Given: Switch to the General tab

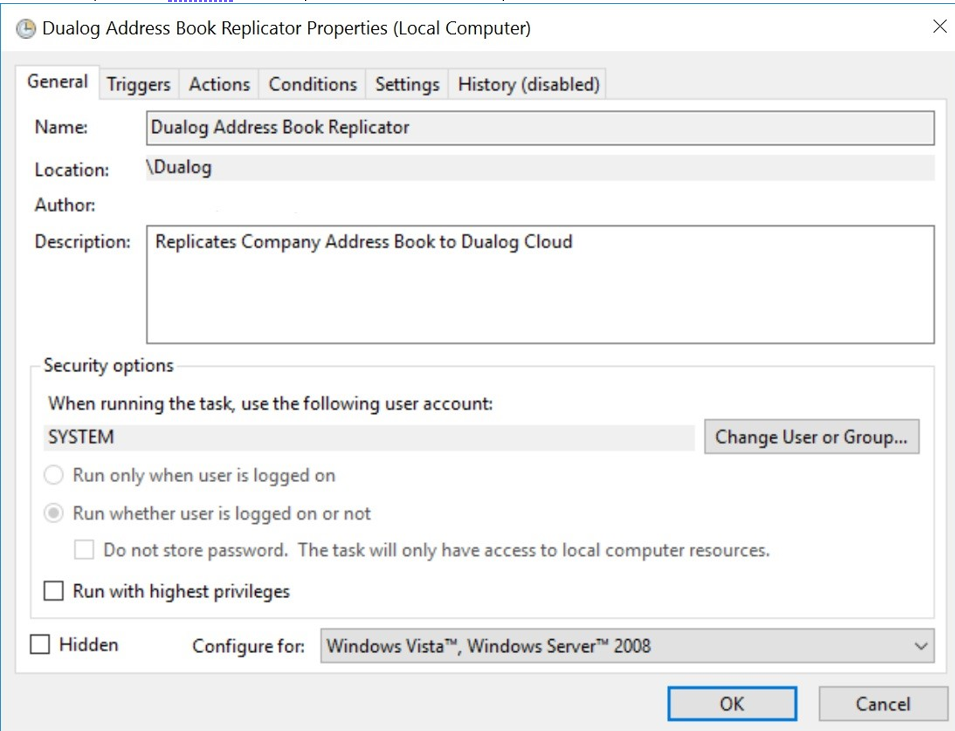Looking at the screenshot, I should coord(58,82).
